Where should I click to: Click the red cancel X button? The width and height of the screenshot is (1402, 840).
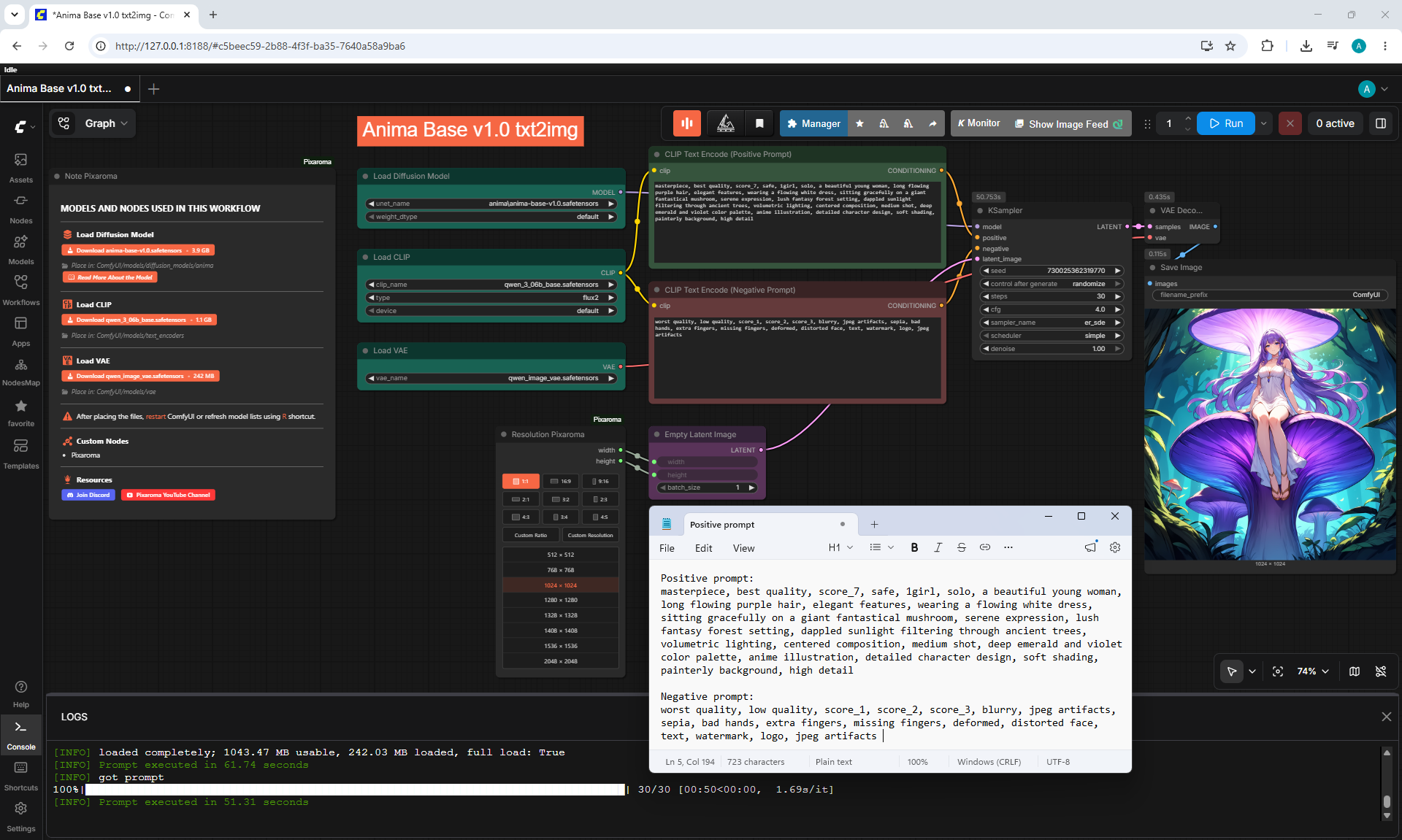point(1290,123)
